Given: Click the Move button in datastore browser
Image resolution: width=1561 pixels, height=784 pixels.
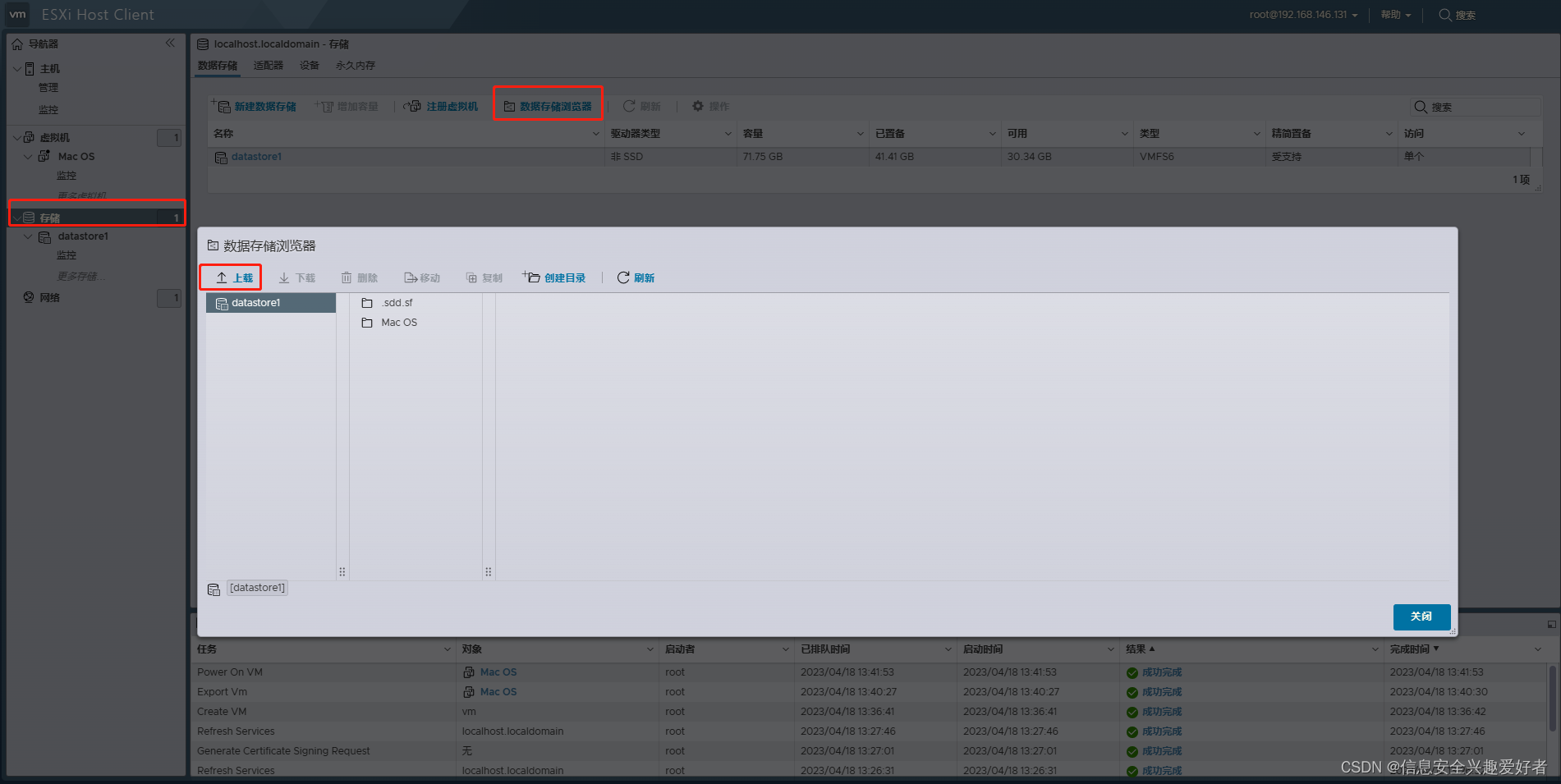Looking at the screenshot, I should coord(422,277).
